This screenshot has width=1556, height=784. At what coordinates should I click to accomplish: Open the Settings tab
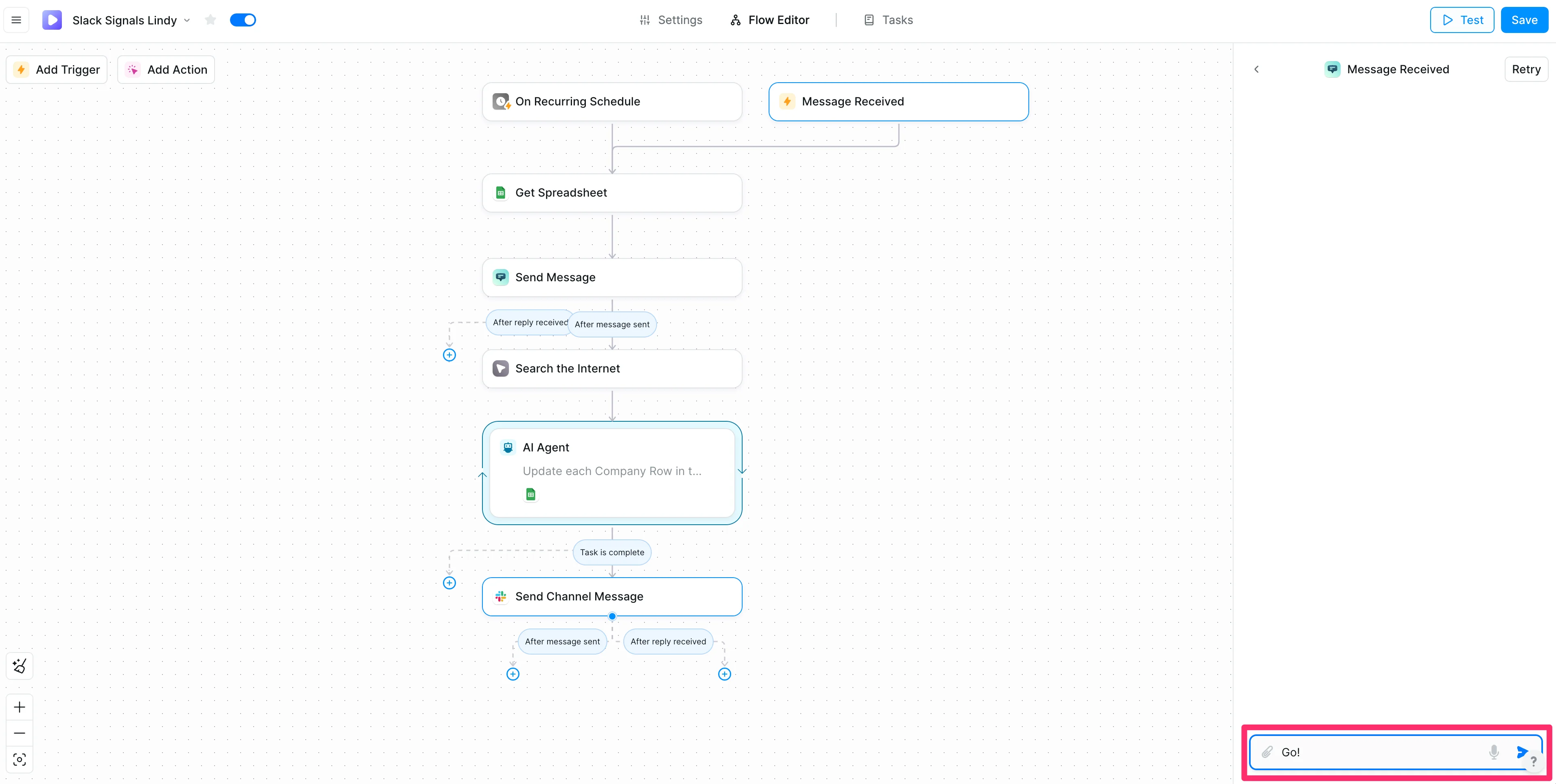671,20
